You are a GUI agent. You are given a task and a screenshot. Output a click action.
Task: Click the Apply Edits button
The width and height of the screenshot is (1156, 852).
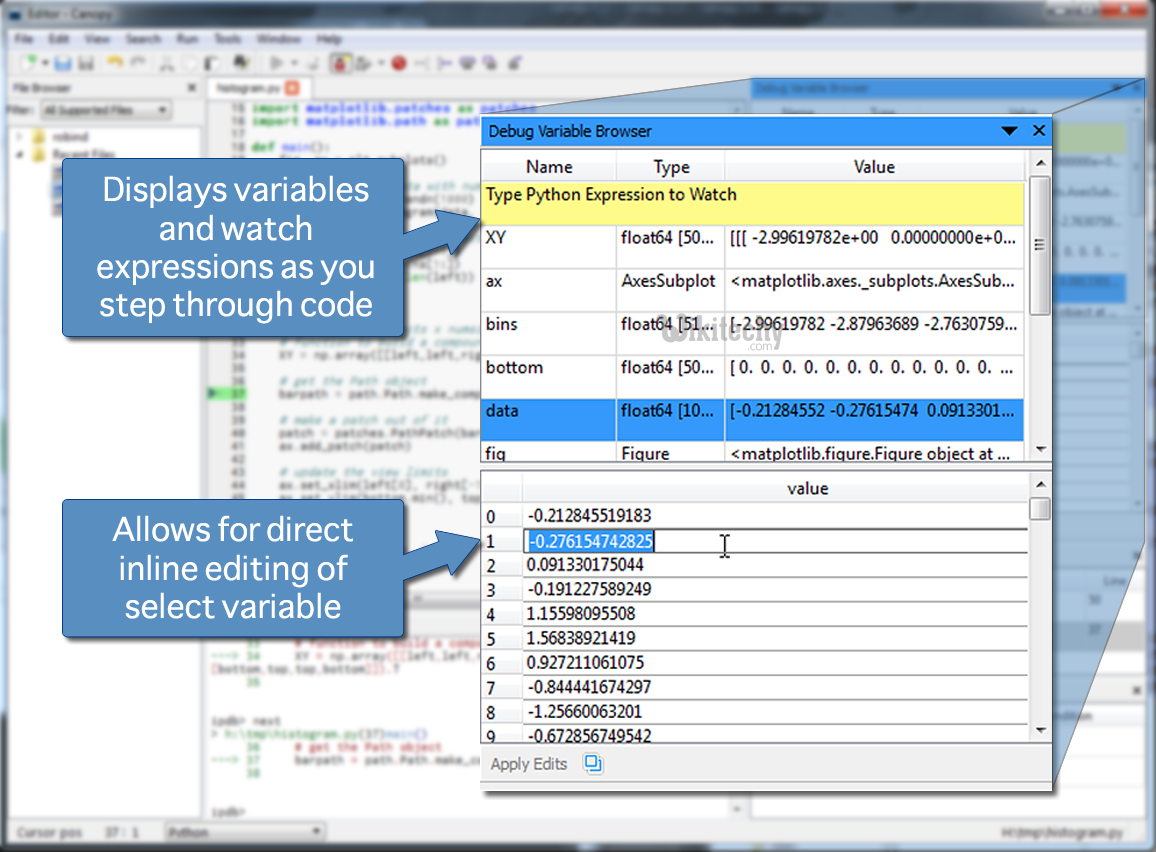coord(529,763)
